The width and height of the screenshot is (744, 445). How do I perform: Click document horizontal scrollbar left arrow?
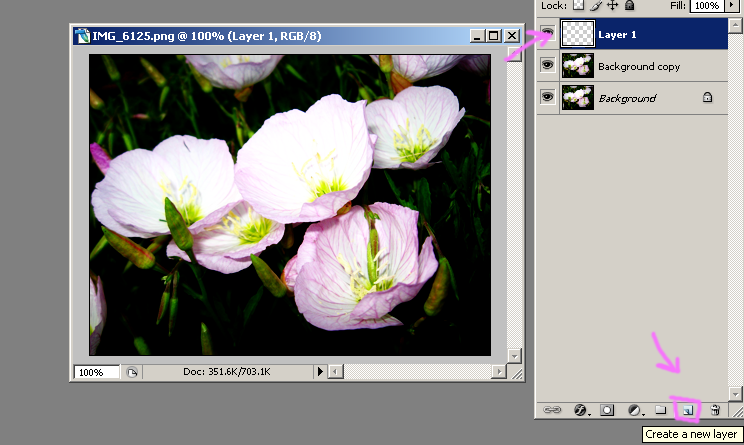pos(335,371)
